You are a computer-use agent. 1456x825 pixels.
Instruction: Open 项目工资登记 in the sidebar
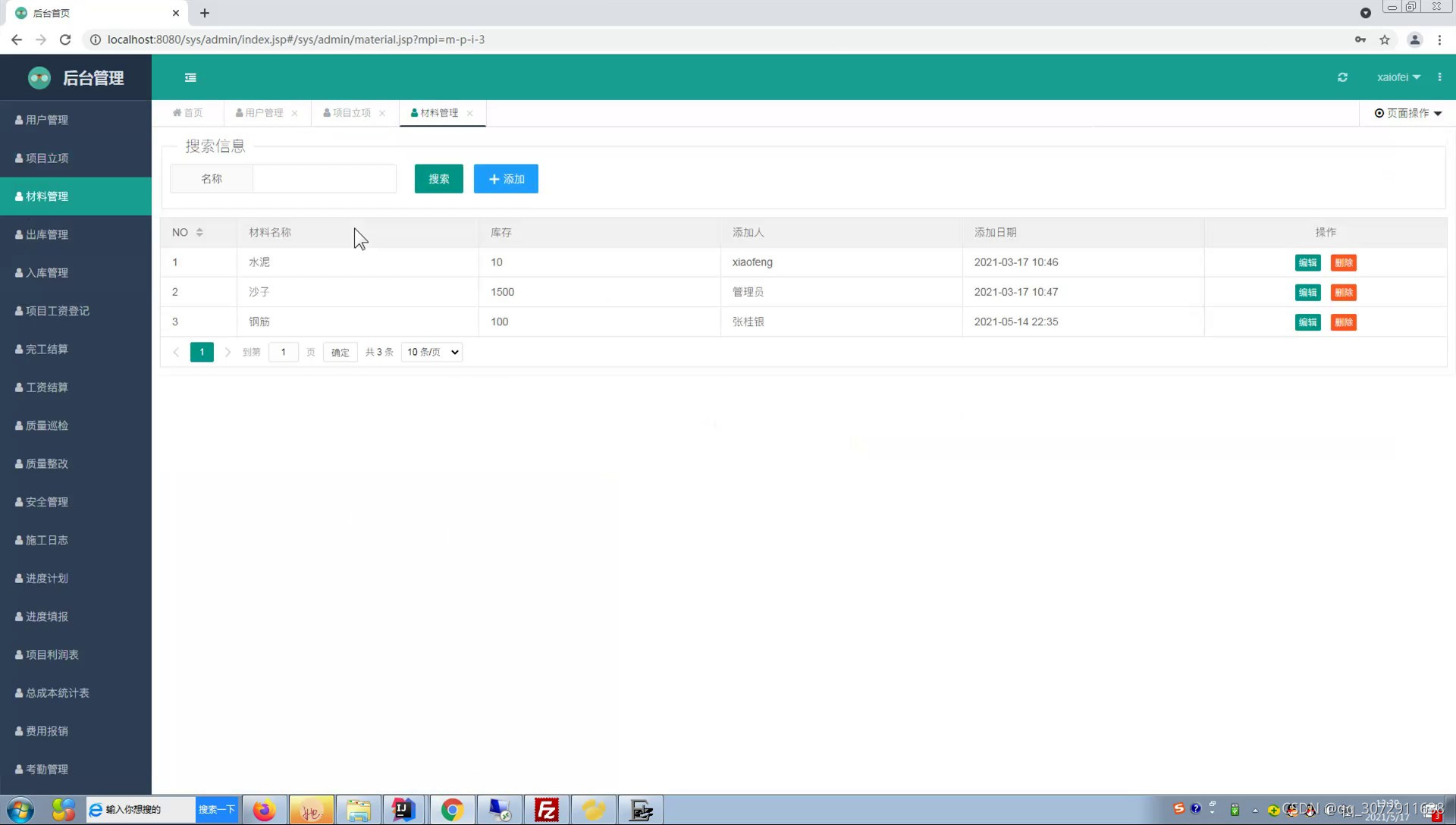click(x=76, y=311)
